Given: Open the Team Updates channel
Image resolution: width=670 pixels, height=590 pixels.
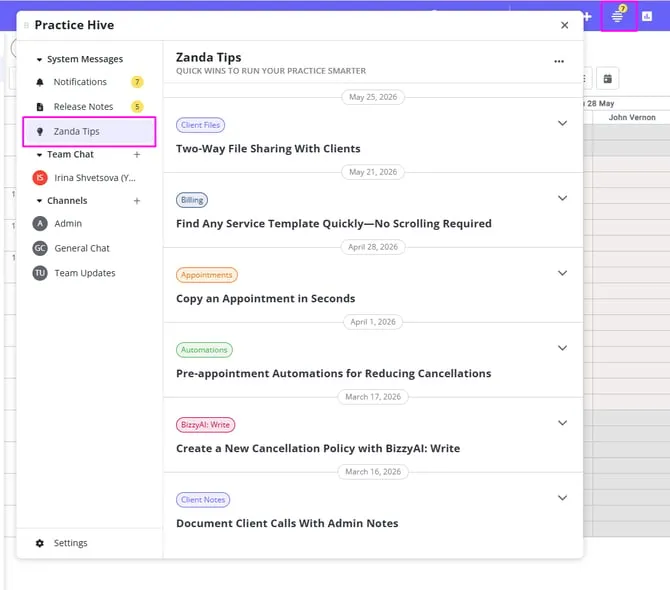Looking at the screenshot, I should tap(89, 273).
